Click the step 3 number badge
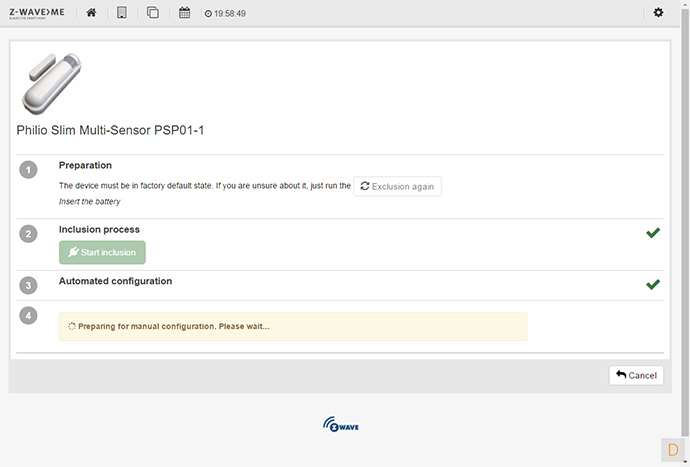 [x=28, y=286]
